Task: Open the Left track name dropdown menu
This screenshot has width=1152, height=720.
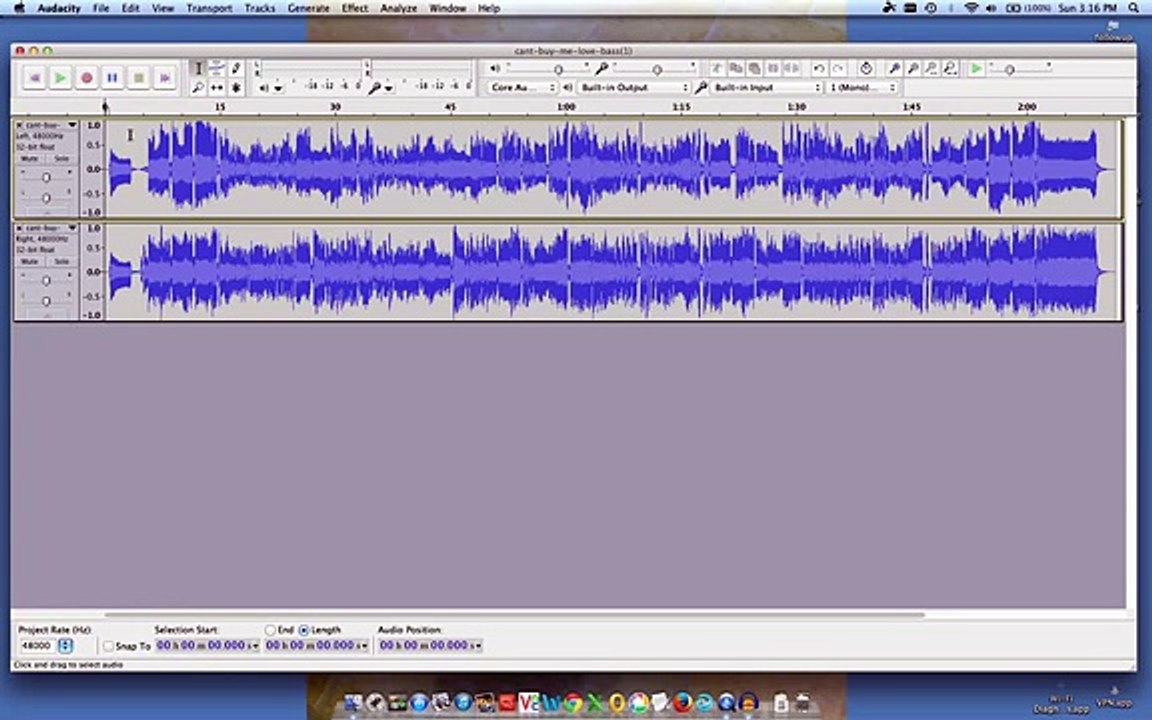Action: [x=72, y=125]
